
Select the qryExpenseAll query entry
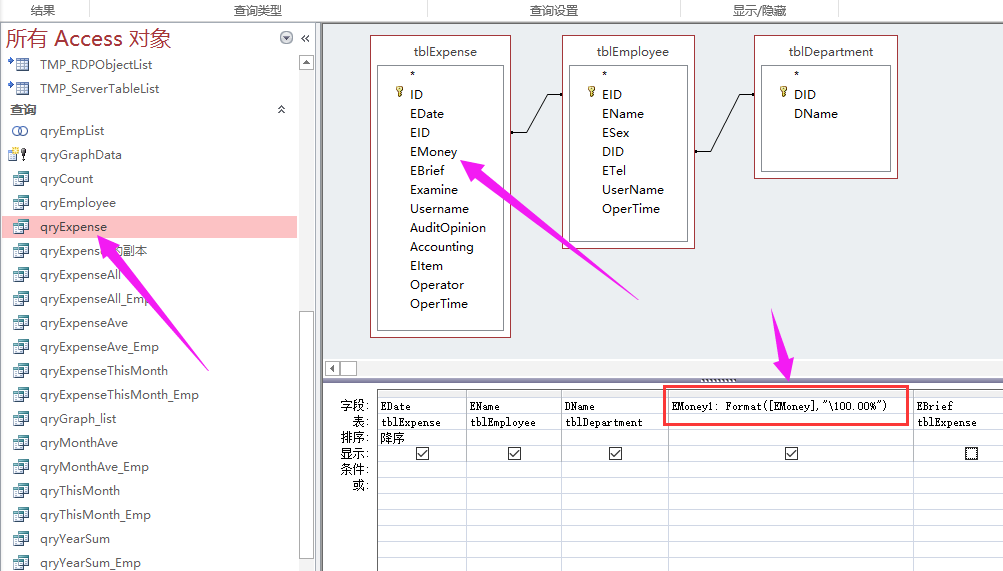point(80,275)
